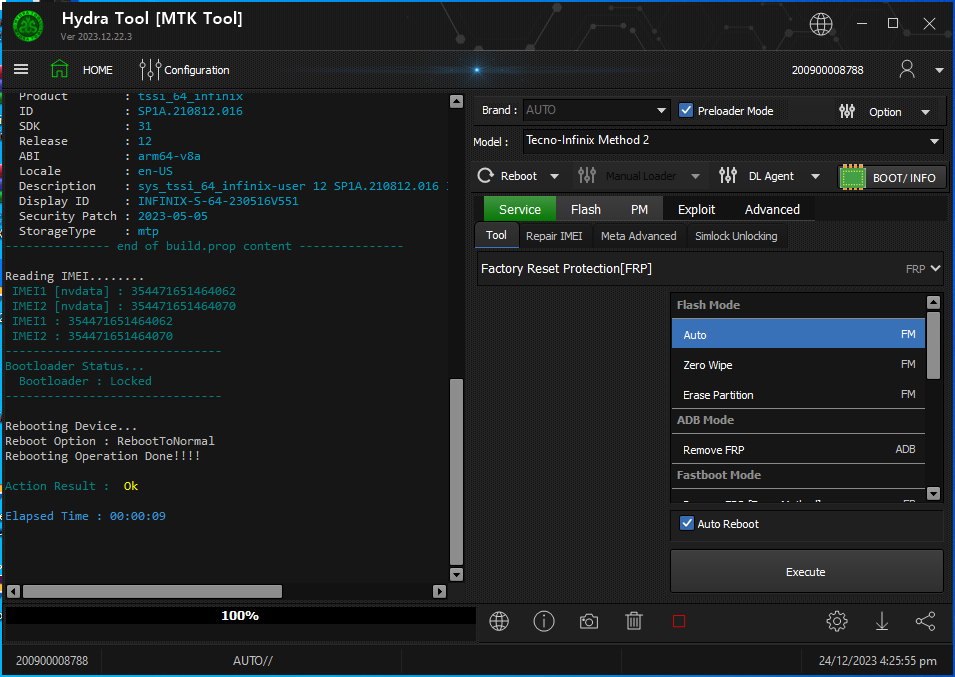Click the Elapsed Time log line

(85, 516)
